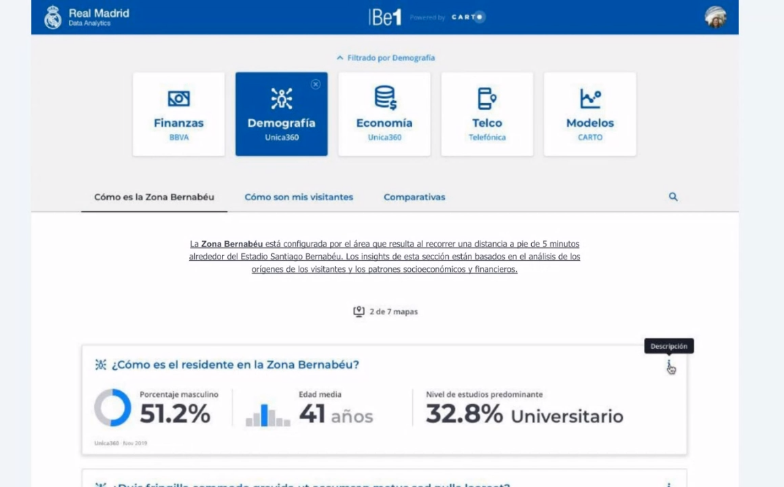Select the Demografía Unica360 card
Viewport: 784px width, 487px height.
click(x=282, y=114)
